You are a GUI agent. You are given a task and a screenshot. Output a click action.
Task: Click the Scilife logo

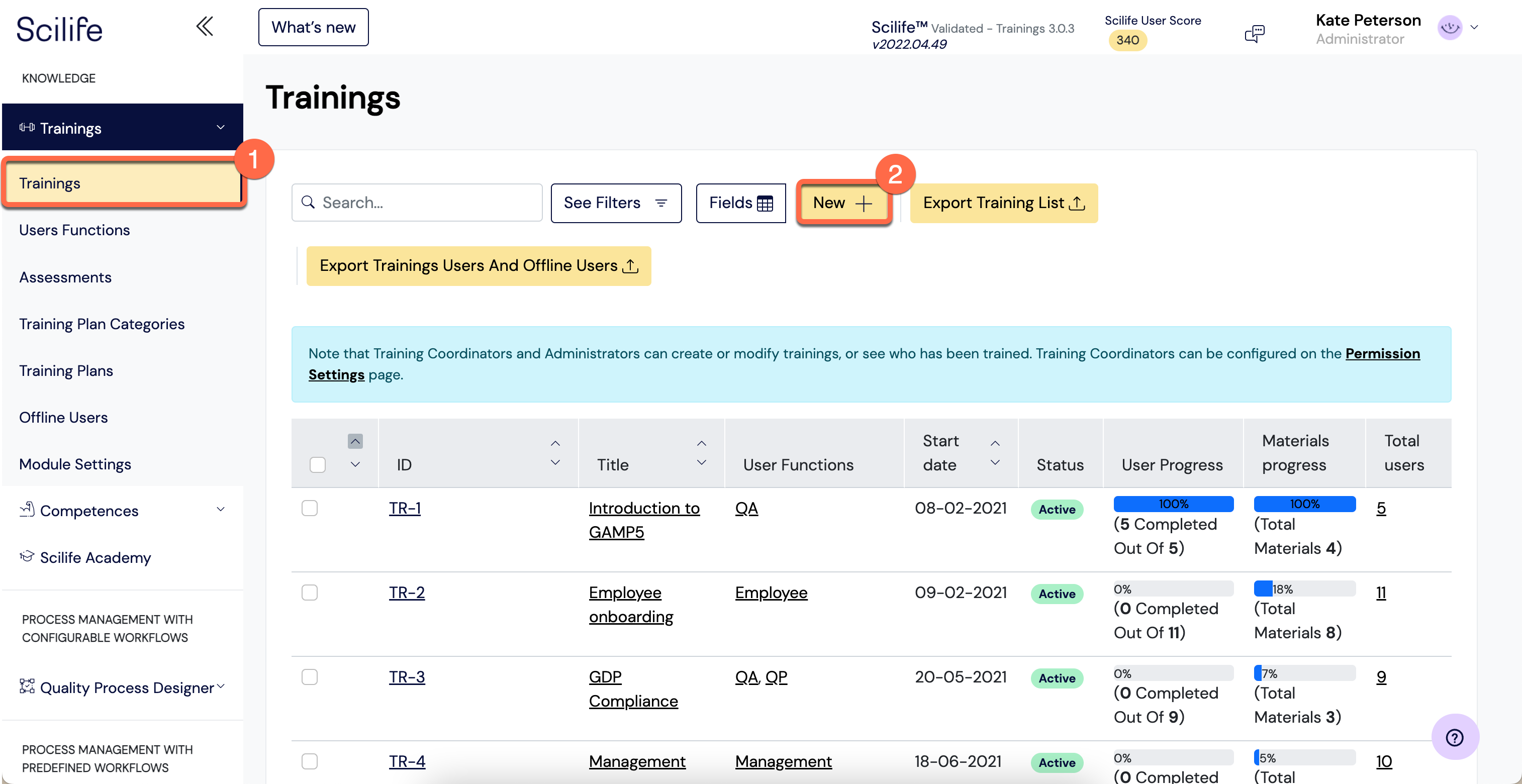pos(59,29)
